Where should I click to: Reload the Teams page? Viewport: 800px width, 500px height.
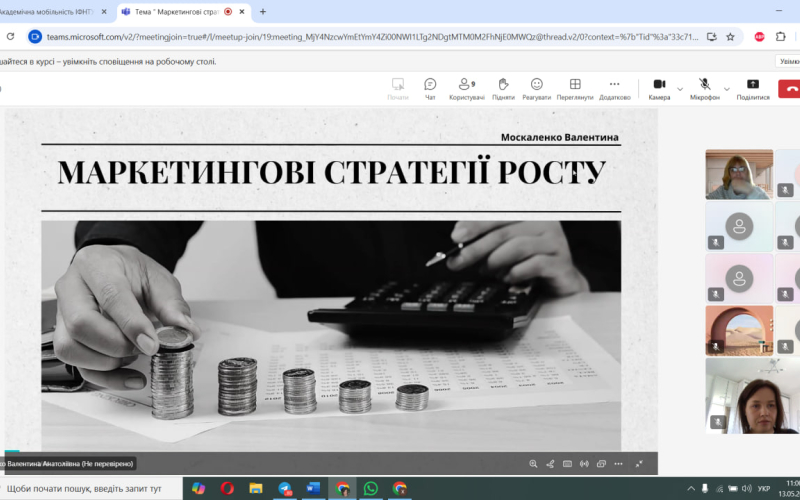click(10, 37)
